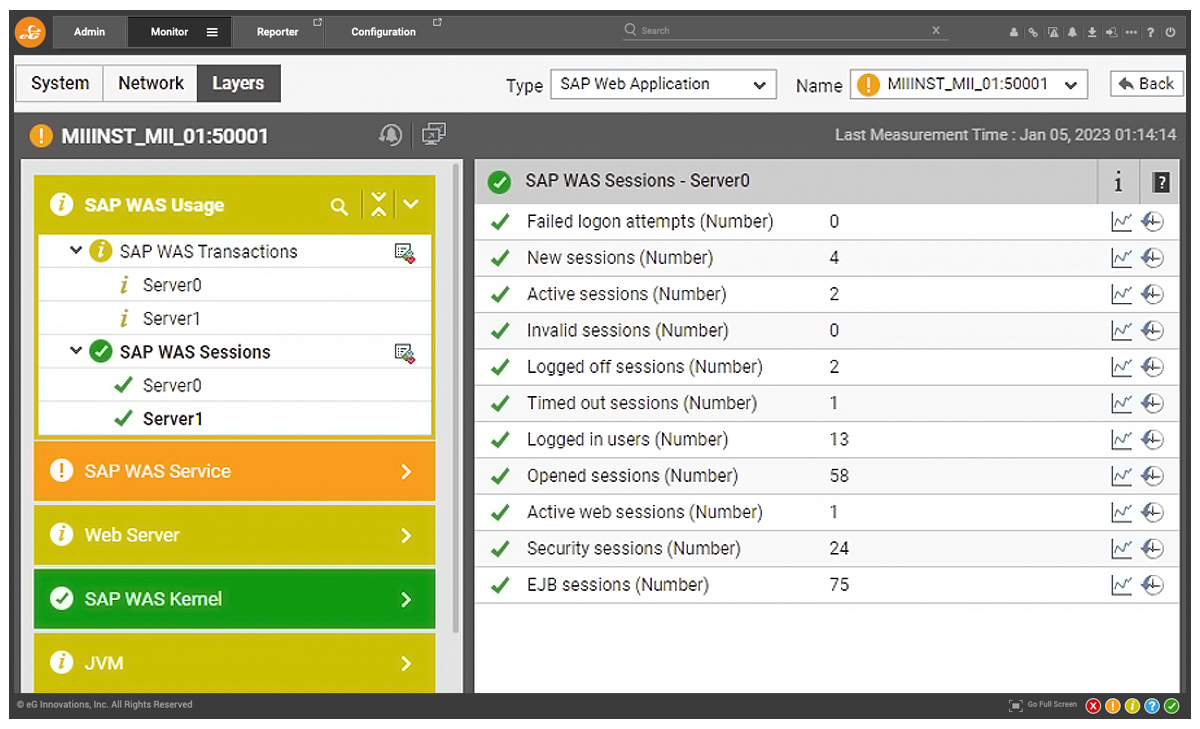Filter by orange major status icon
Viewport: 1200px width, 729px height.
click(1112, 706)
